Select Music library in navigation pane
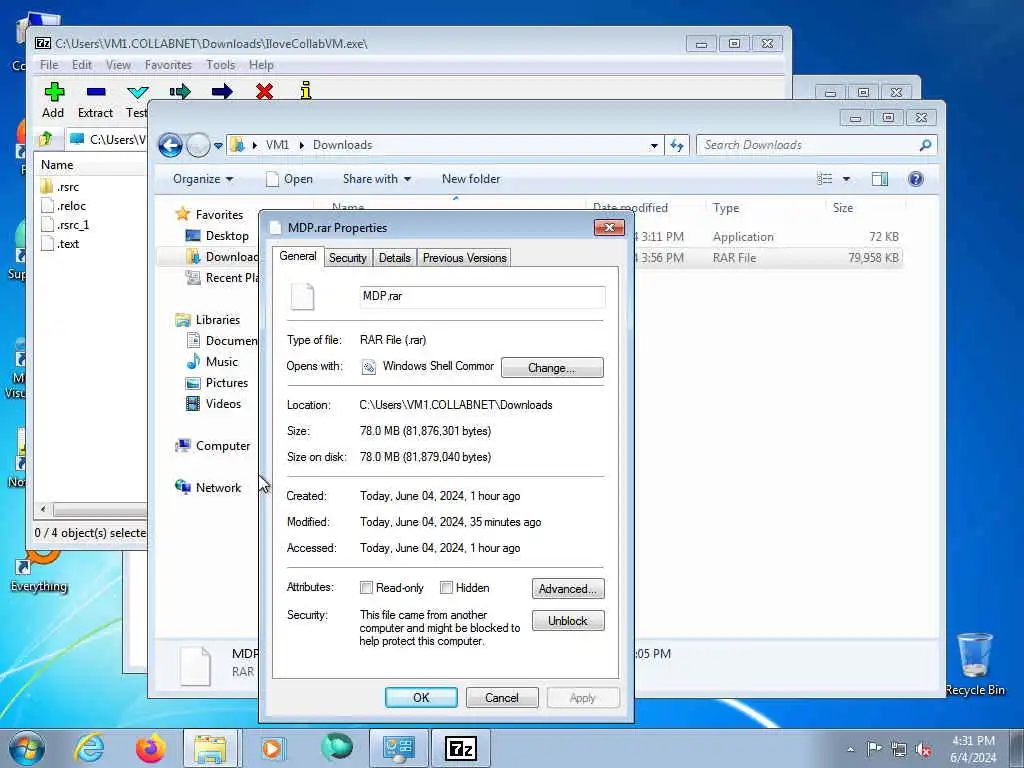This screenshot has height=768, width=1024. pos(212,362)
